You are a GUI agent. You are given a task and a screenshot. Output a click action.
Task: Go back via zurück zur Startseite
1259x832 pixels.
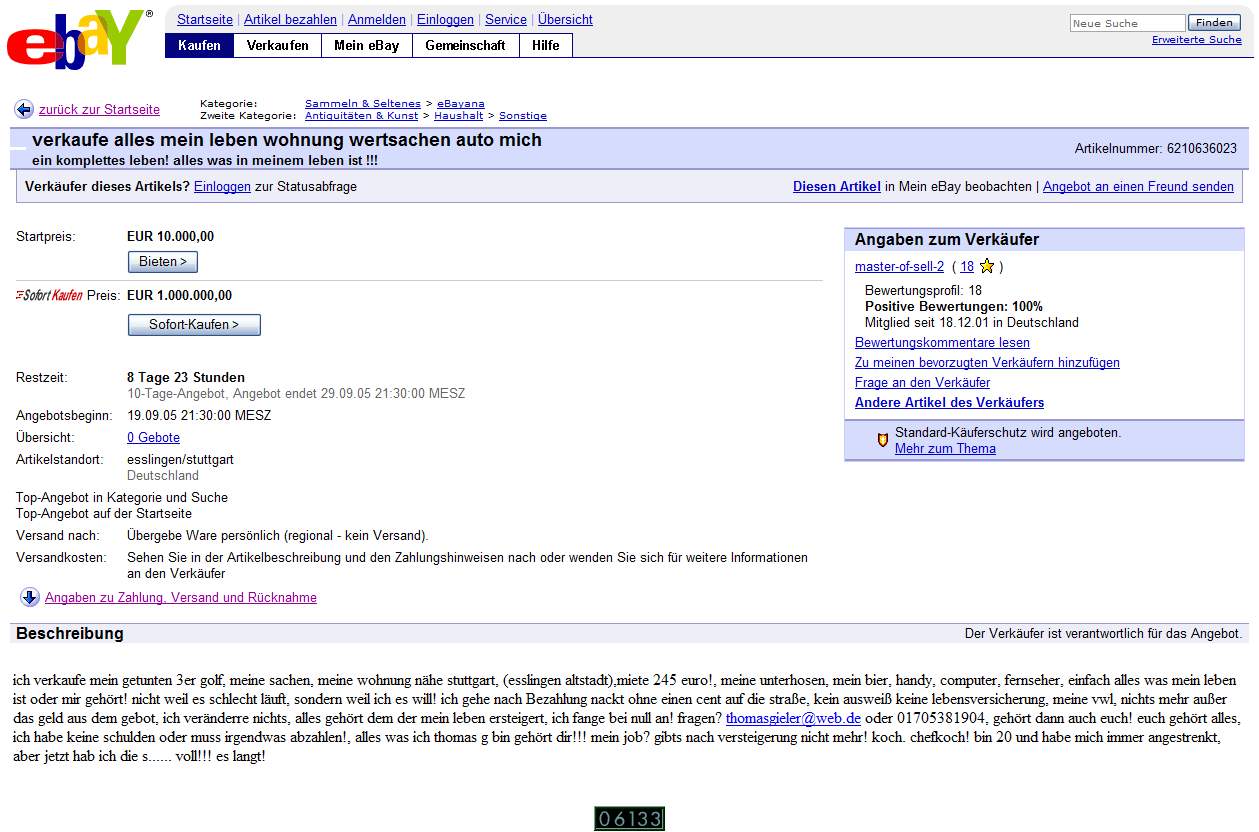(99, 110)
